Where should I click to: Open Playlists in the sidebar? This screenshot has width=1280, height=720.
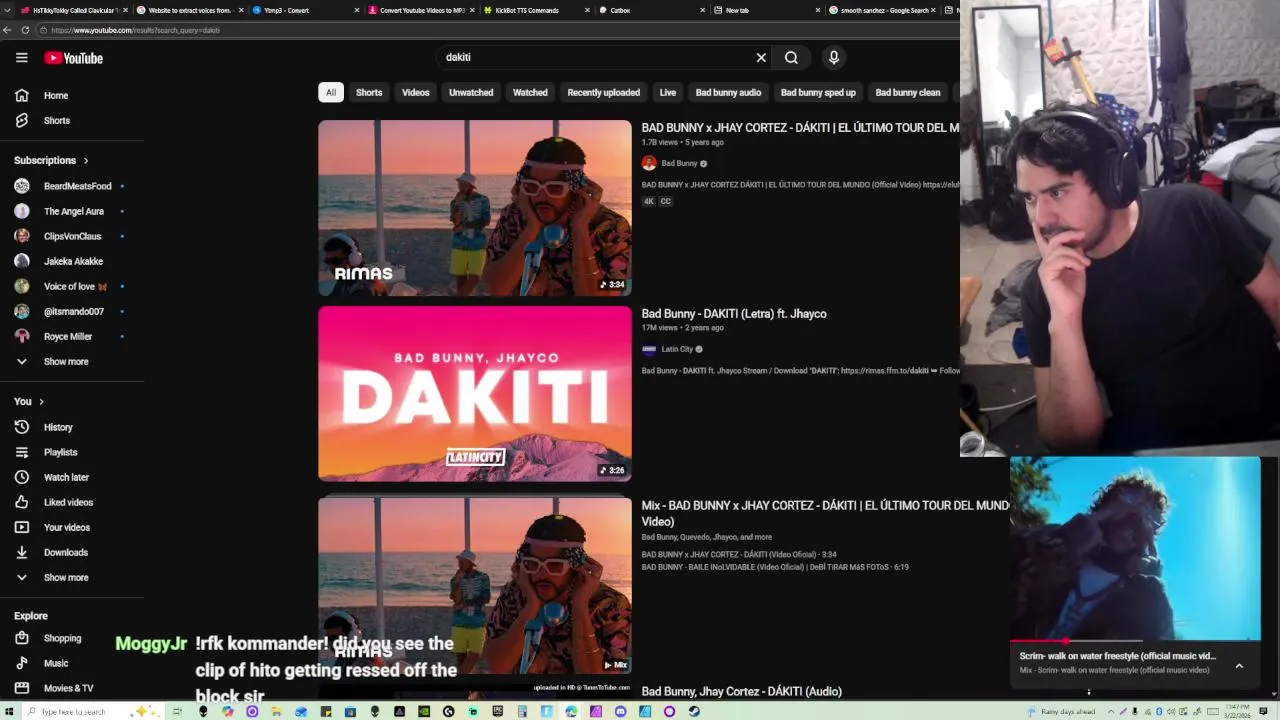point(60,452)
